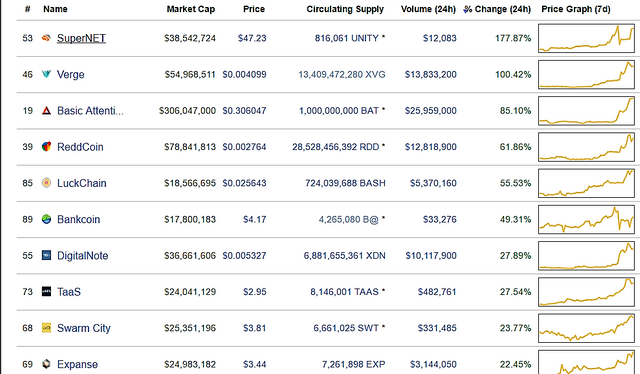The height and width of the screenshot is (374, 640).
Task: Open the DigitalNote coin page link
Action: (x=82, y=256)
